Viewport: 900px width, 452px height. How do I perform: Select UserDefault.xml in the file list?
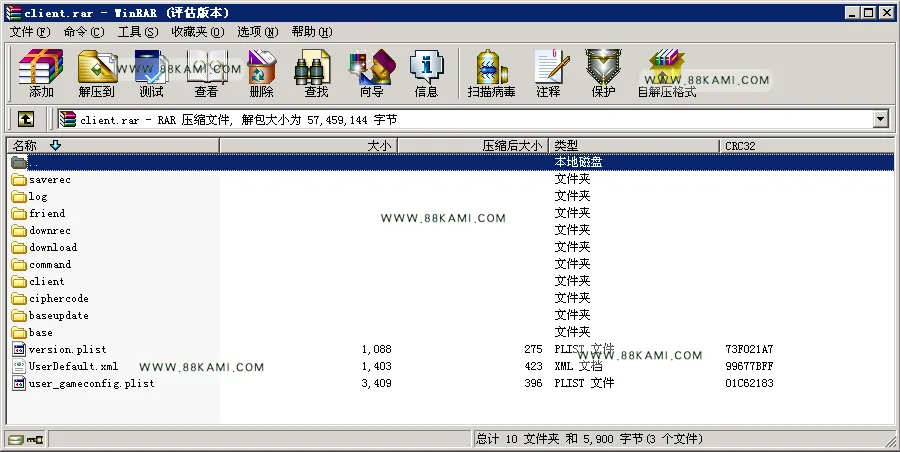coord(73,366)
